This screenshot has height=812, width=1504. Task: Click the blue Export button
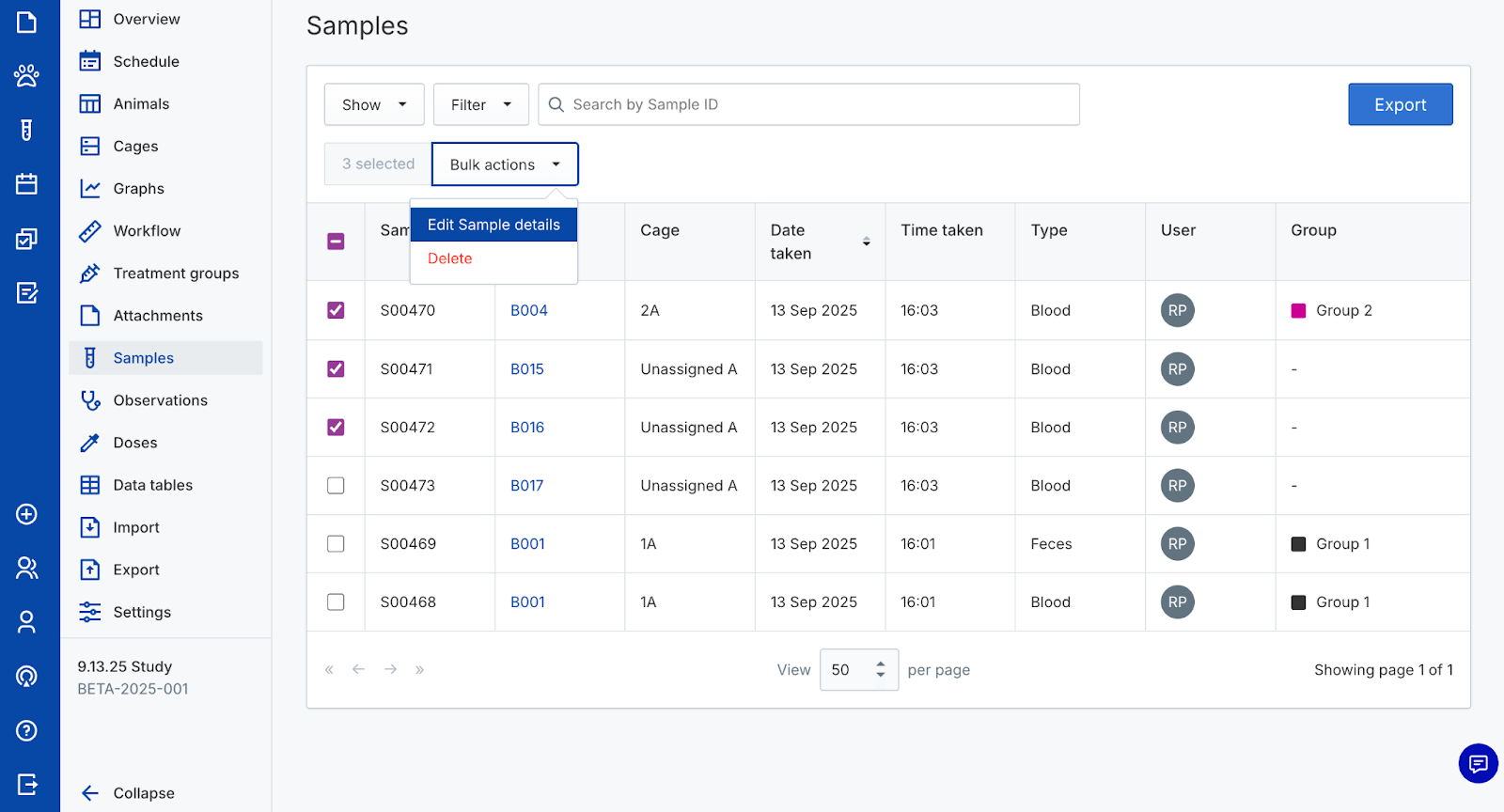pos(1400,104)
